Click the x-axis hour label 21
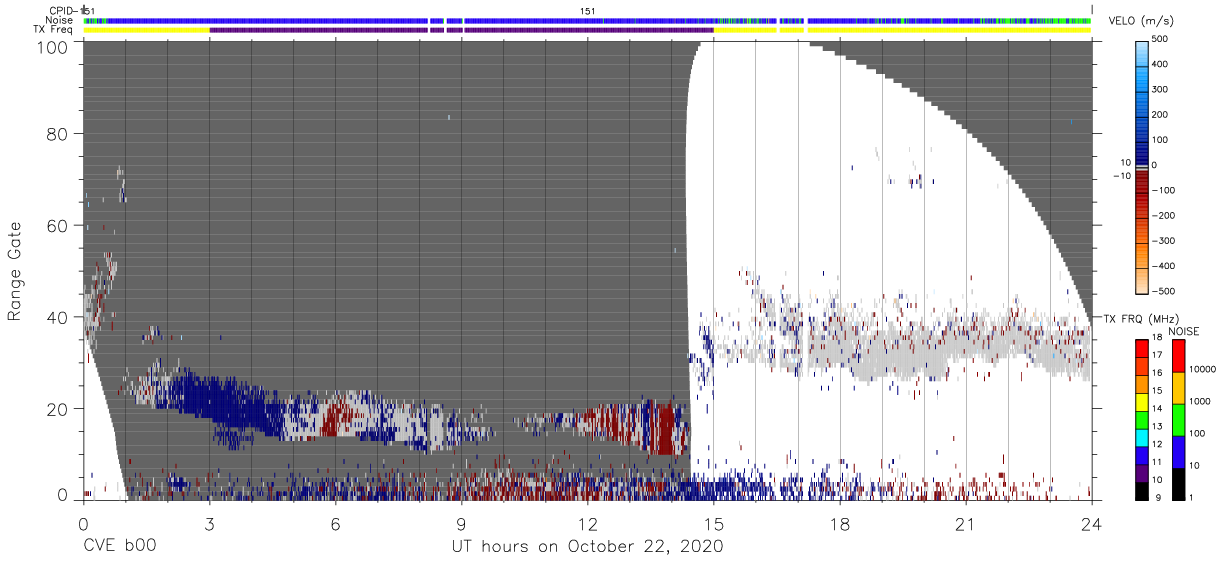1228x567 pixels. click(x=966, y=523)
